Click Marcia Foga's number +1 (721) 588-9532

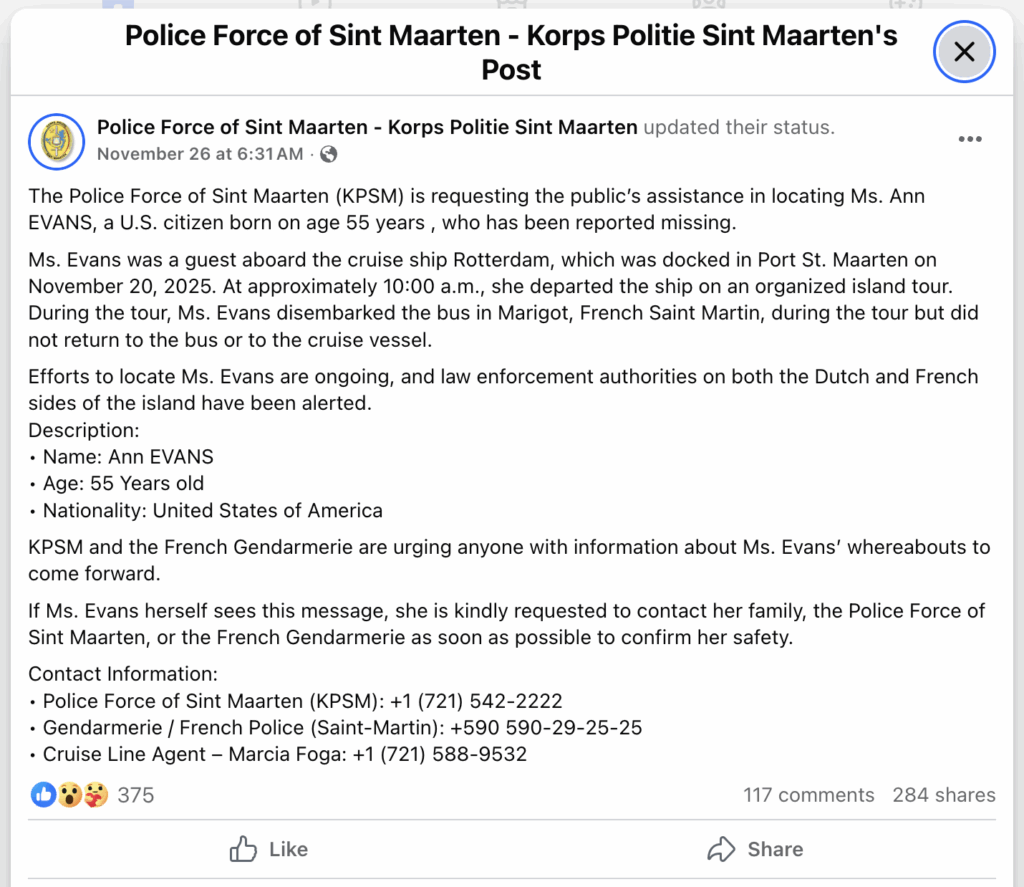(x=440, y=754)
